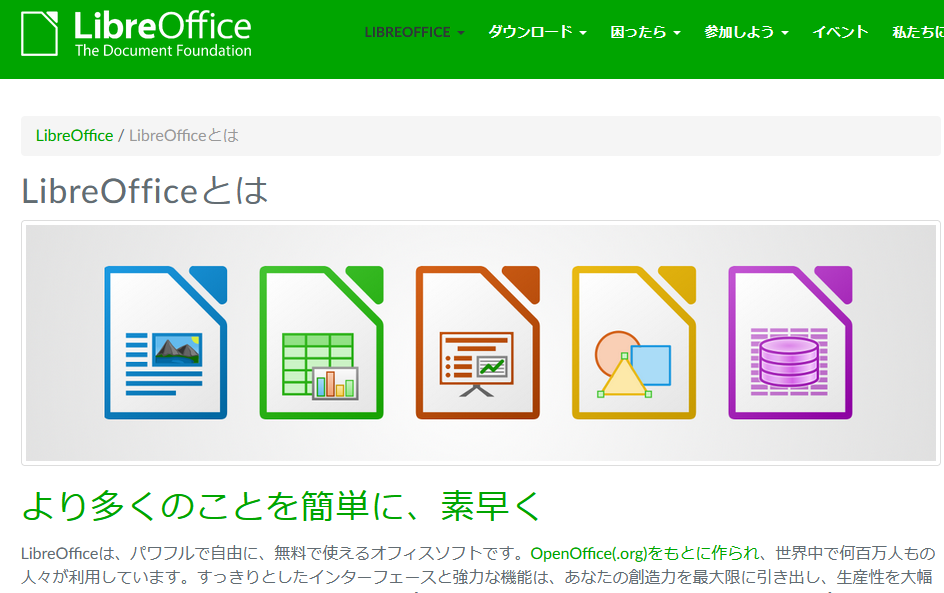The image size is (944, 593).
Task: Click the green Calc spreadsheet icon
Action: 321,343
